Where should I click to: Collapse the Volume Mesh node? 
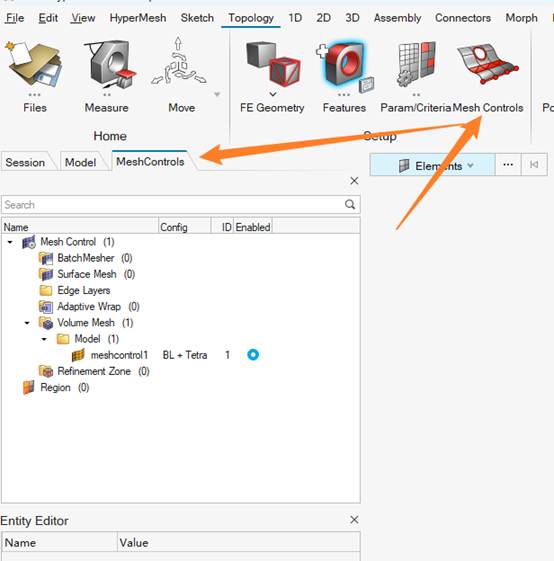point(27,323)
